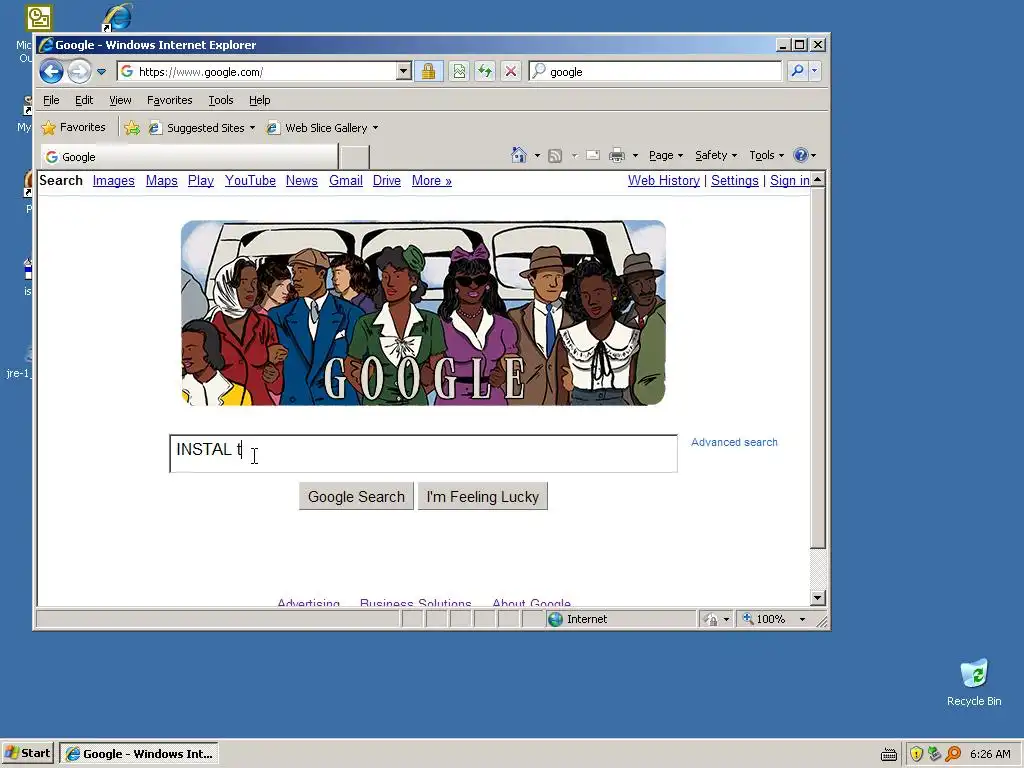Click the Google Search button
This screenshot has height=768, width=1024.
[356, 496]
